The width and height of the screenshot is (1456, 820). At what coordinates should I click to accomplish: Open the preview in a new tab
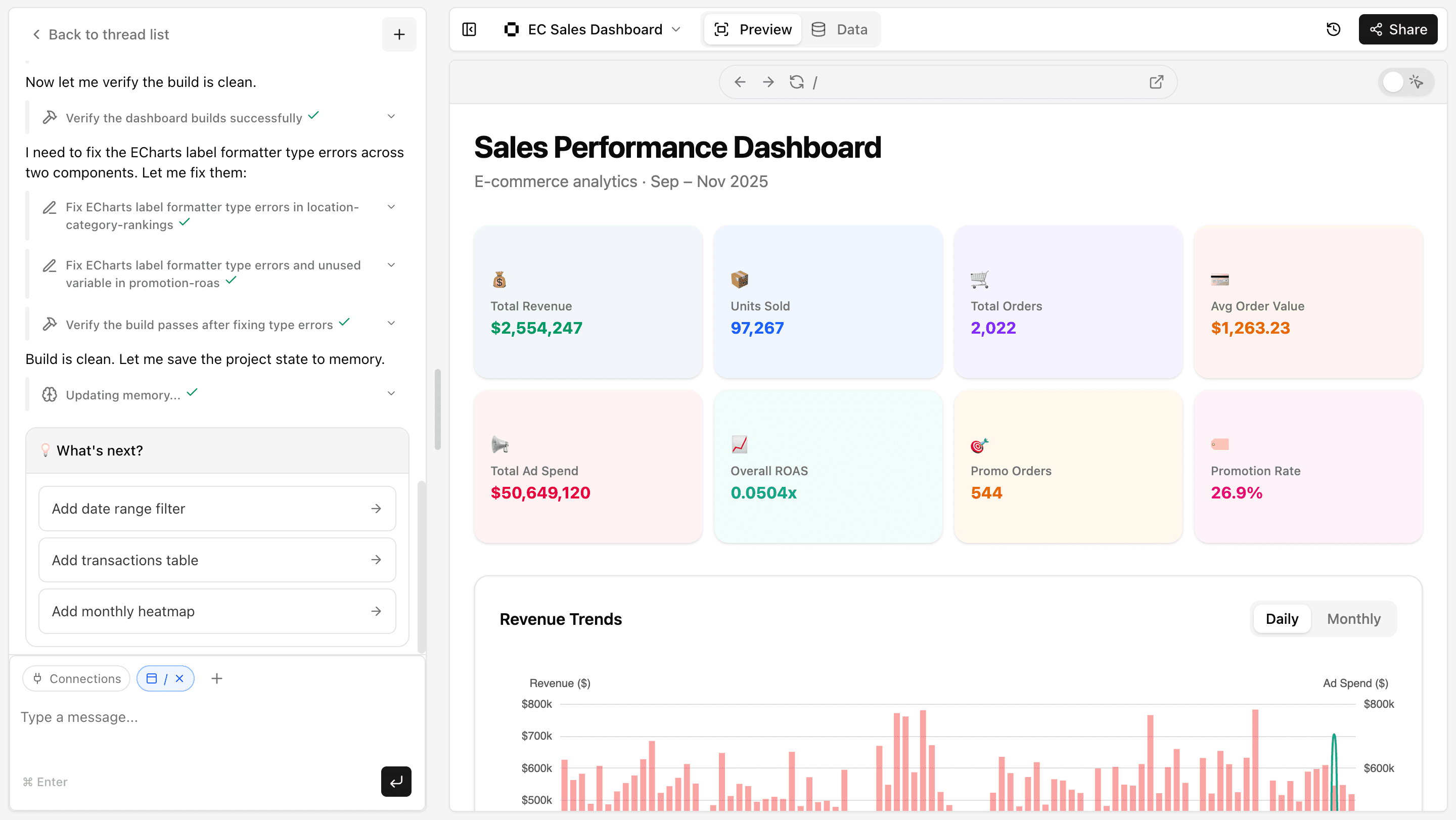point(1156,82)
